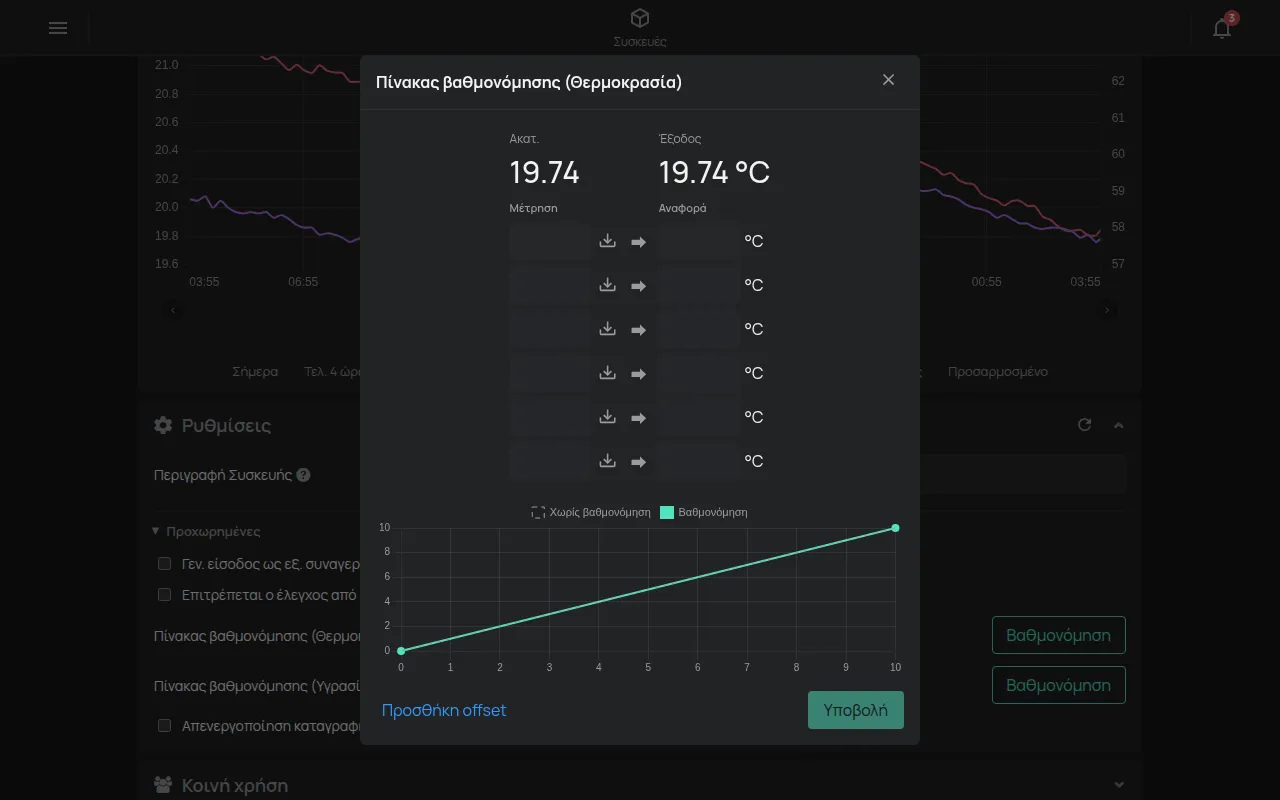Open help tooltip beside Περιγραφή Συσκευής
This screenshot has height=800, width=1280.
(303, 475)
